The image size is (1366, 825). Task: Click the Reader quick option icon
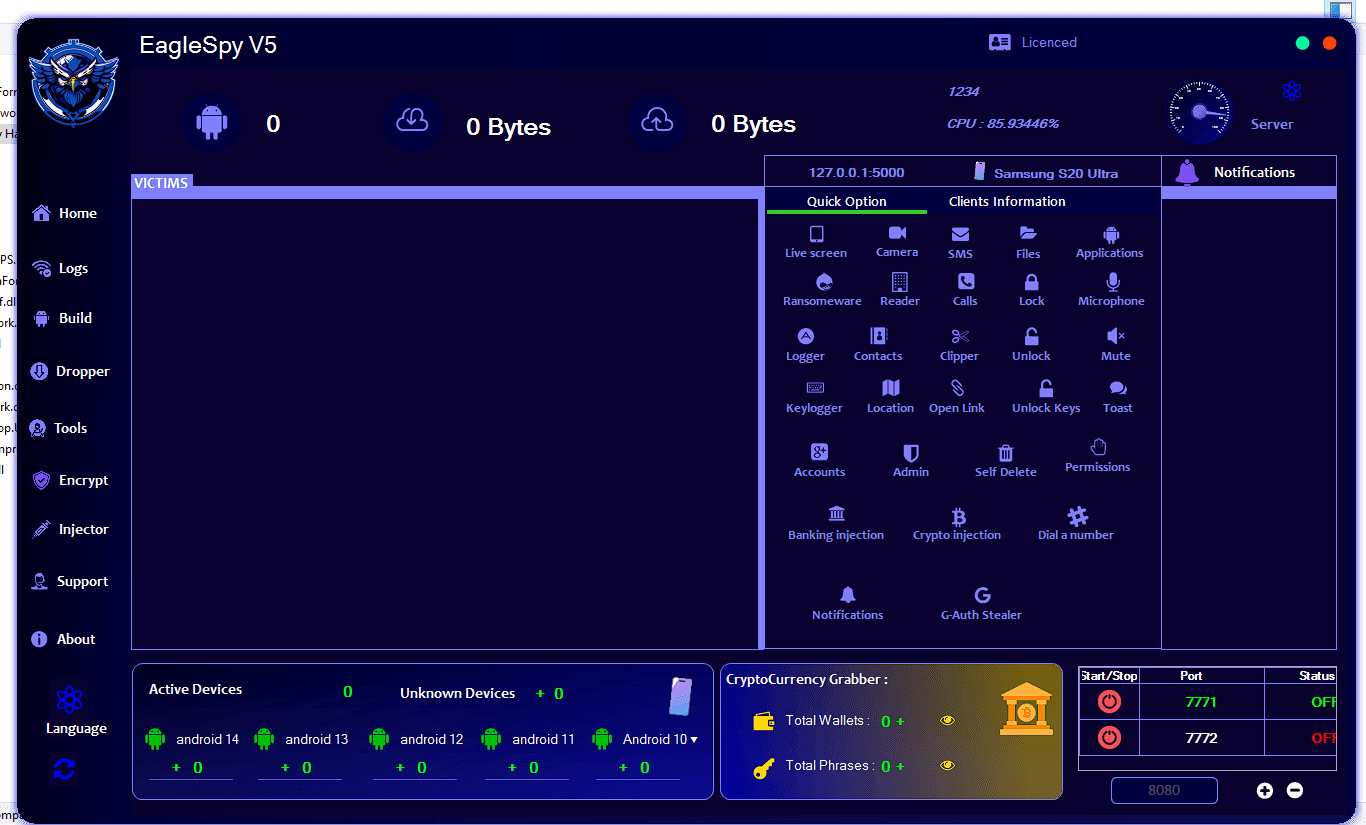(900, 282)
